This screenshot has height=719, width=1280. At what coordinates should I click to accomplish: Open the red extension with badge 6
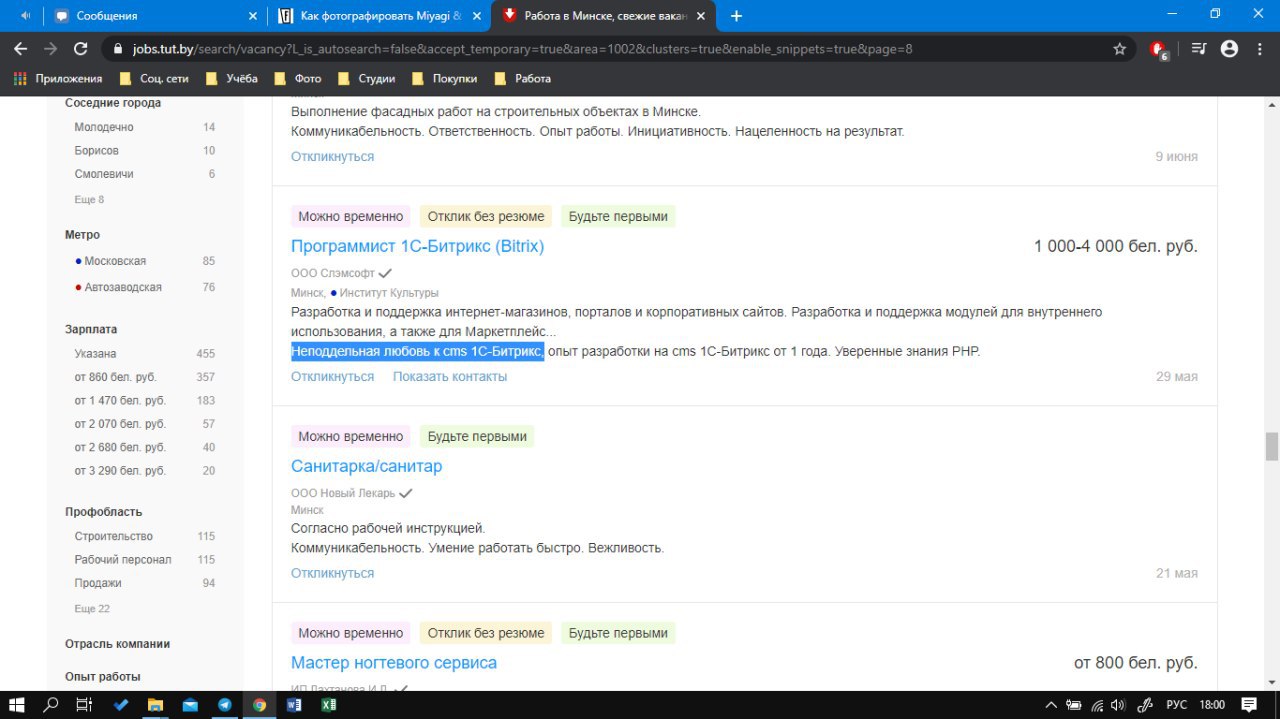pyautogui.click(x=1159, y=50)
